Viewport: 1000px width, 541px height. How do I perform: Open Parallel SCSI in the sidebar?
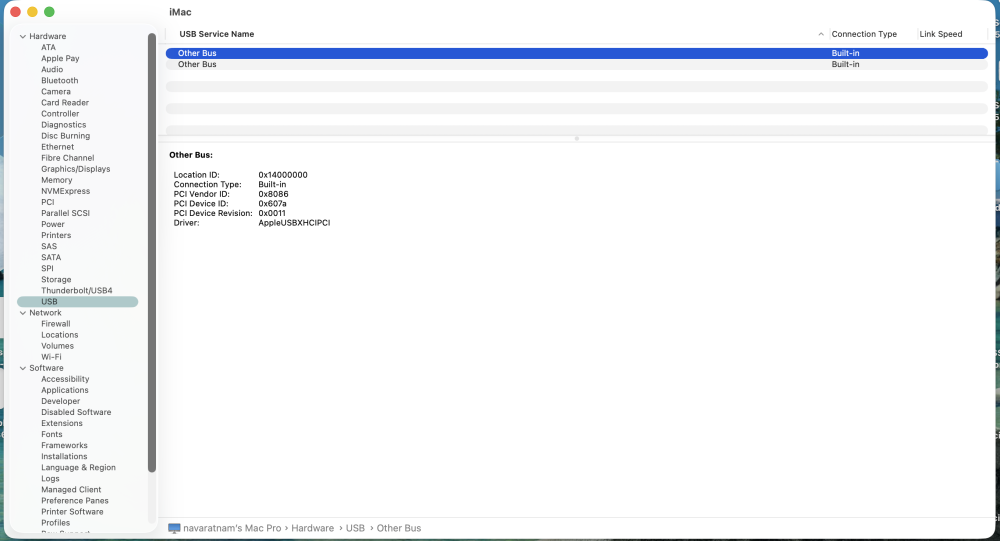[x=66, y=213]
